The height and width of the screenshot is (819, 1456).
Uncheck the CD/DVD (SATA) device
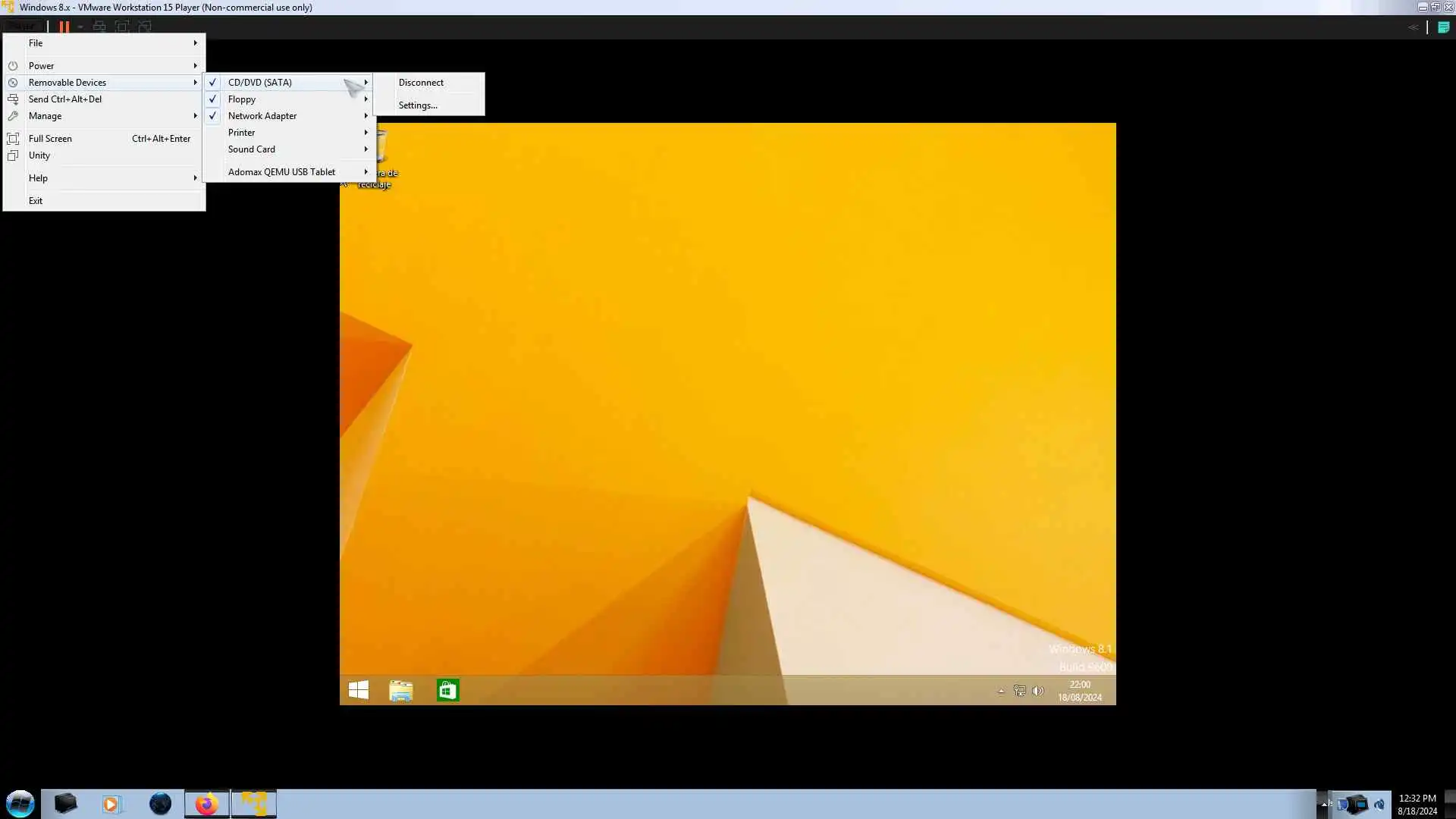[213, 83]
